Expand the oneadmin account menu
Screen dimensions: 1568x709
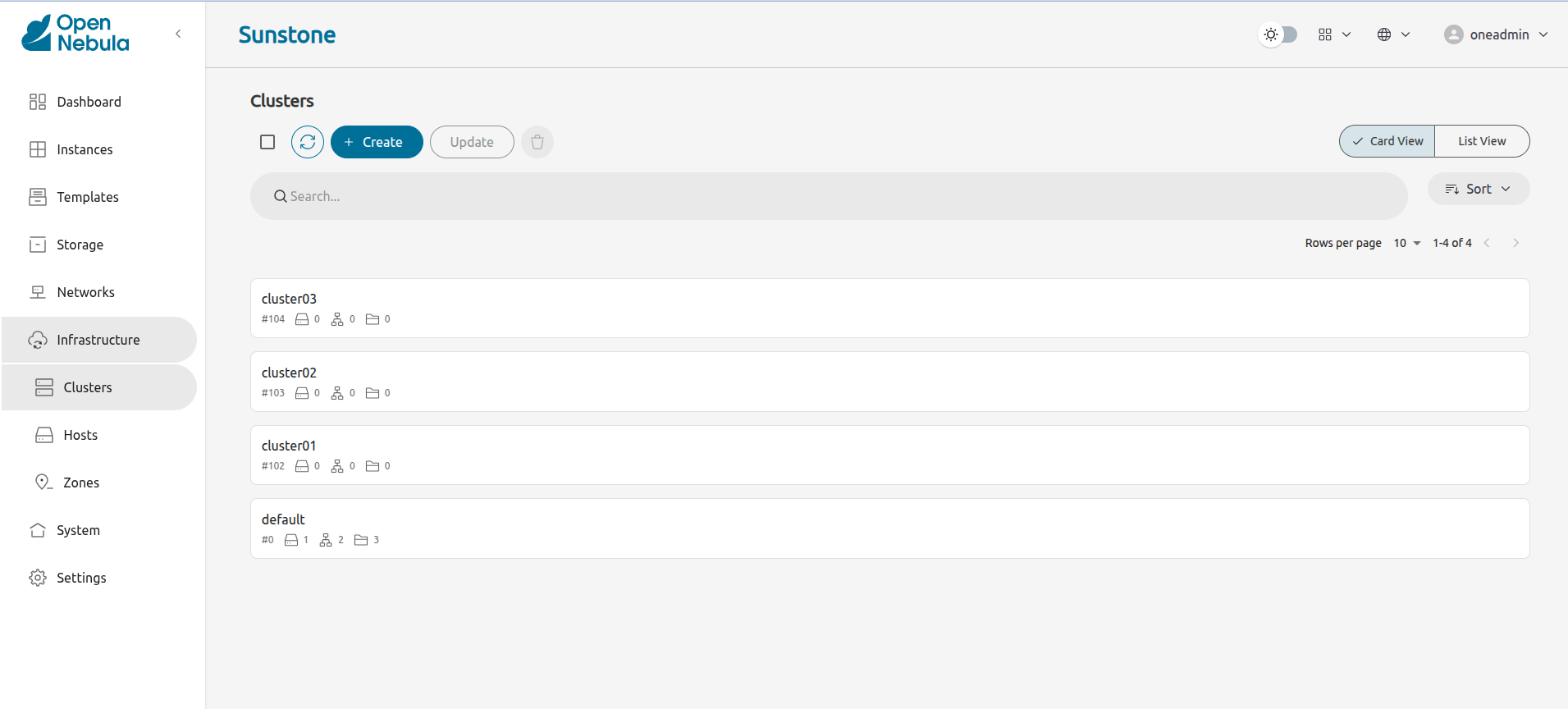tap(1494, 34)
